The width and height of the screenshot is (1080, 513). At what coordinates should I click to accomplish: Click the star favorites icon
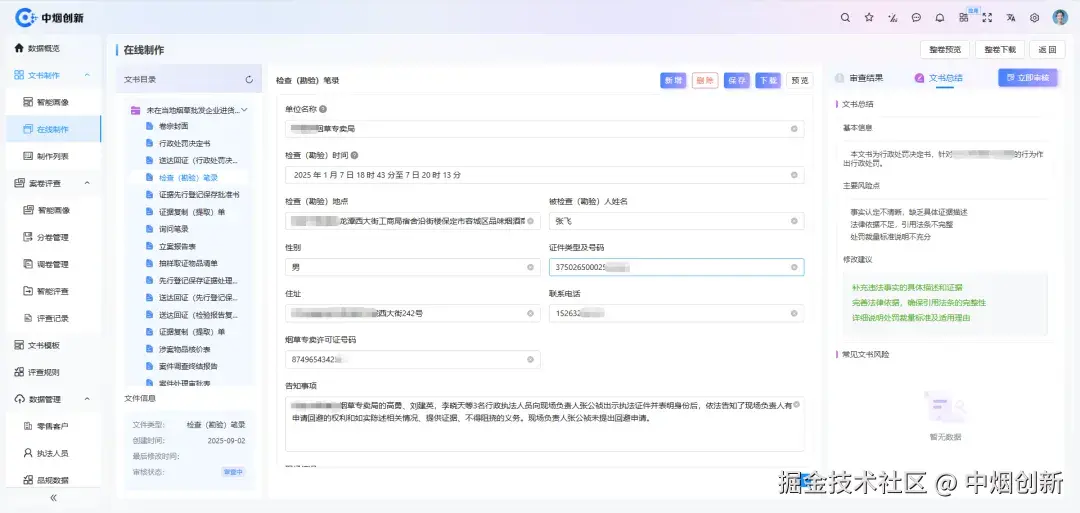tap(869, 18)
